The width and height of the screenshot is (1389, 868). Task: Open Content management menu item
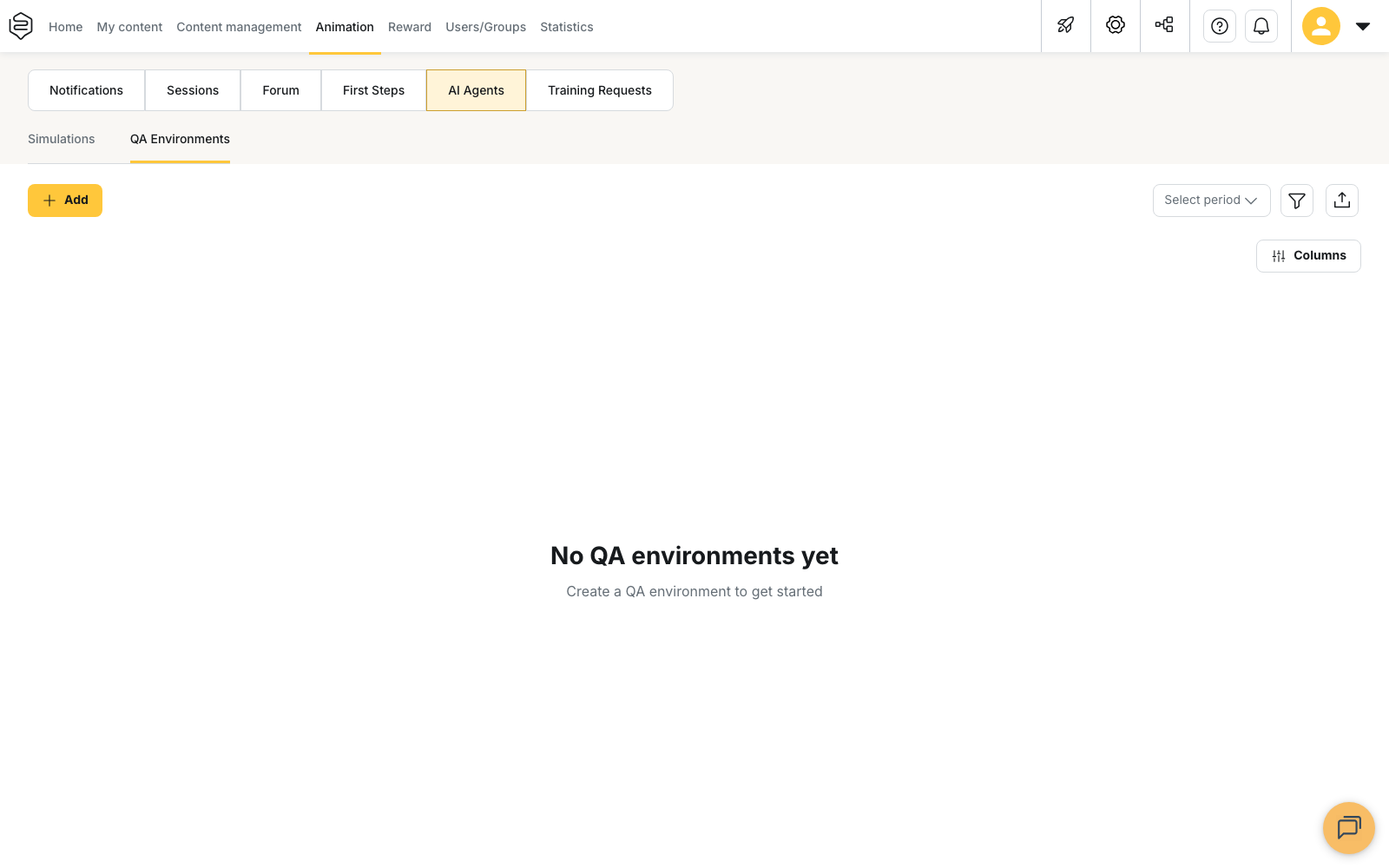tap(240, 27)
